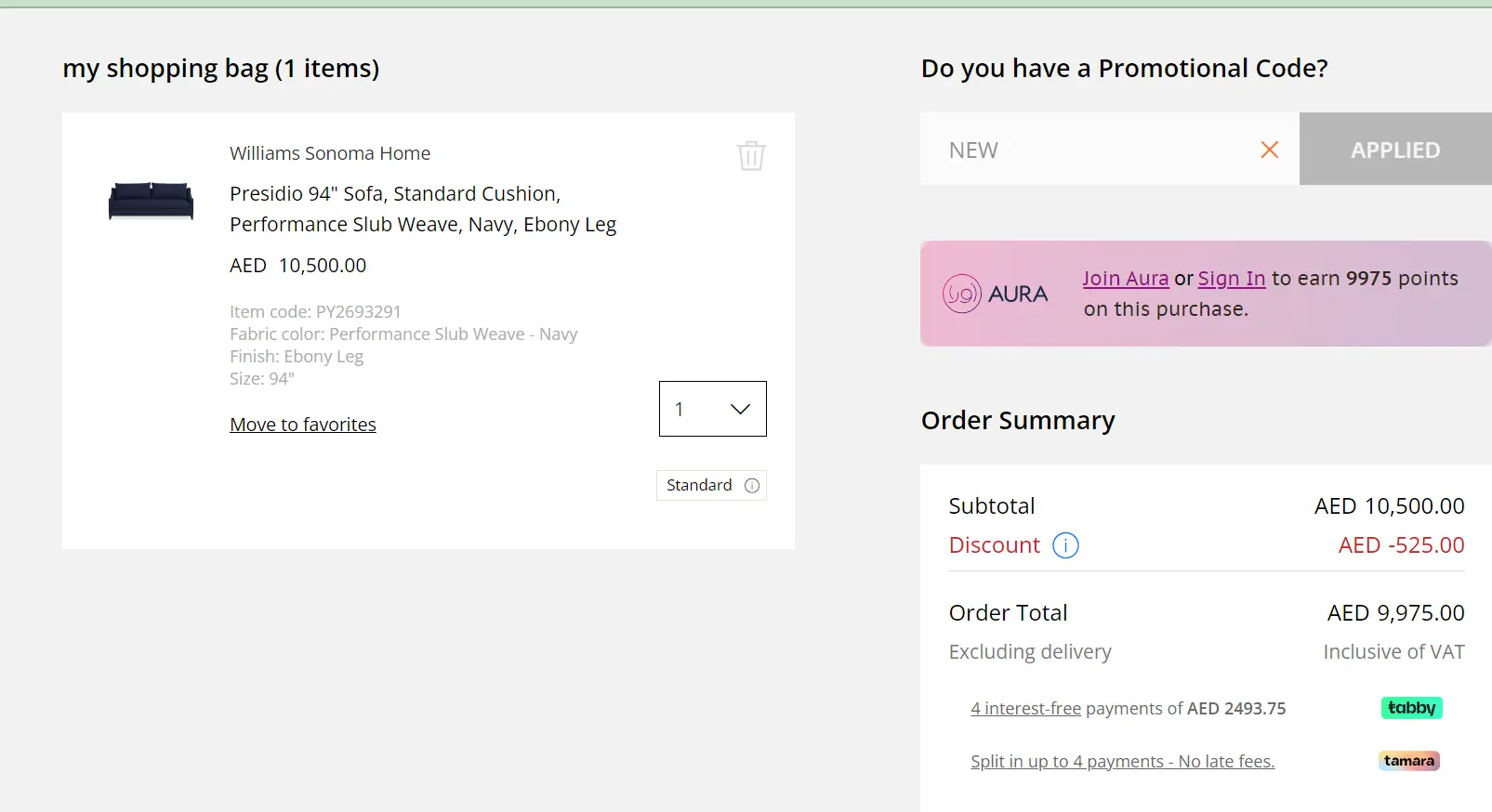Select the item price AED 10,500.00
The image size is (1492, 812).
(298, 266)
